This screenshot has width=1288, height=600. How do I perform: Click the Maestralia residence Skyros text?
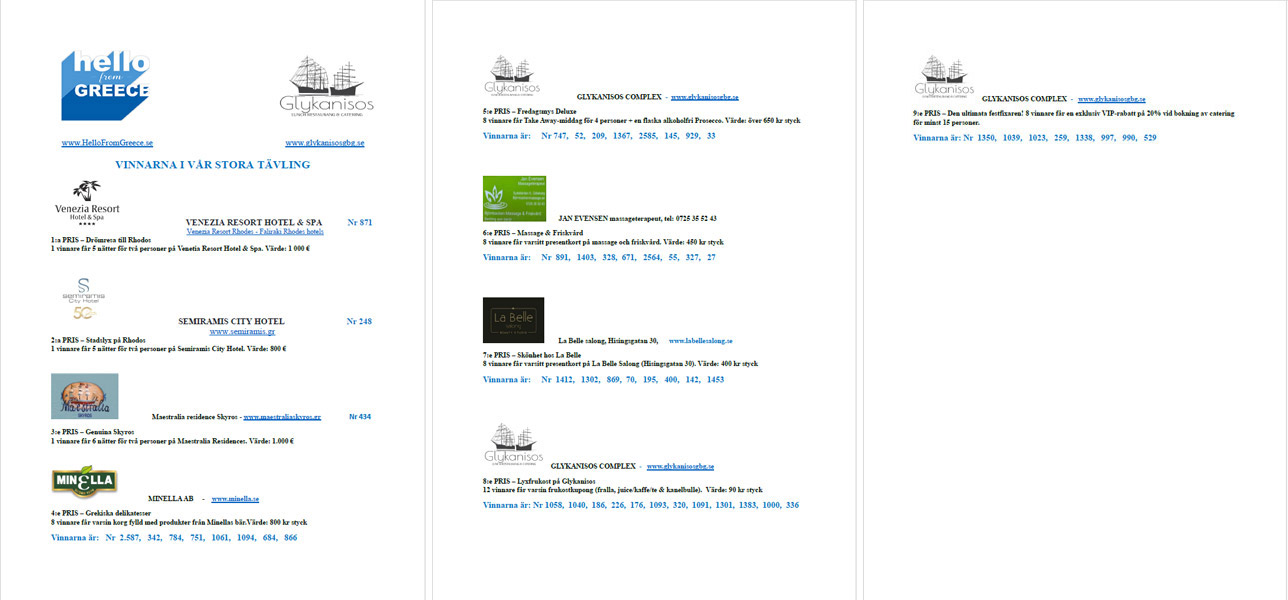click(195, 416)
